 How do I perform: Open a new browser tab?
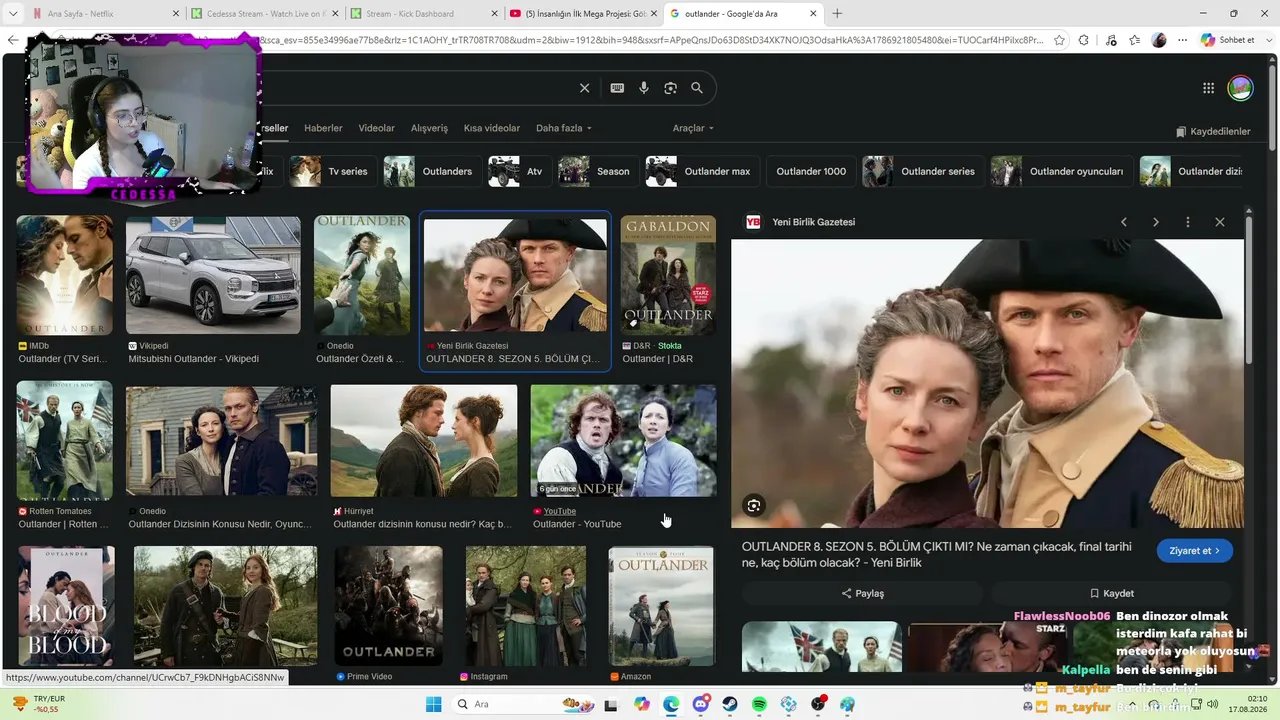(837, 14)
